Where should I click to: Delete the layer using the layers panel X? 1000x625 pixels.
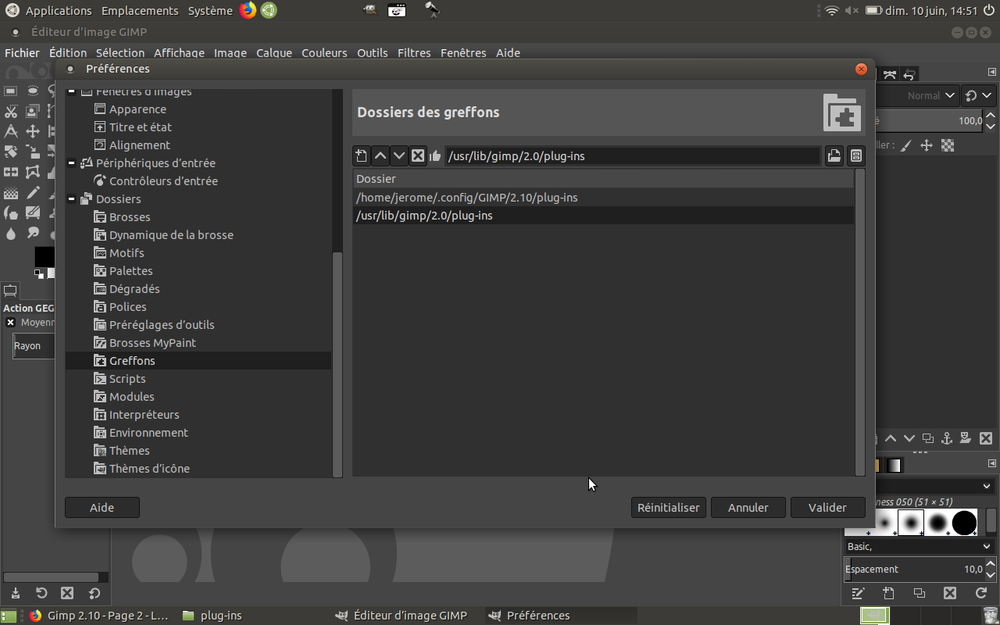(x=986, y=438)
